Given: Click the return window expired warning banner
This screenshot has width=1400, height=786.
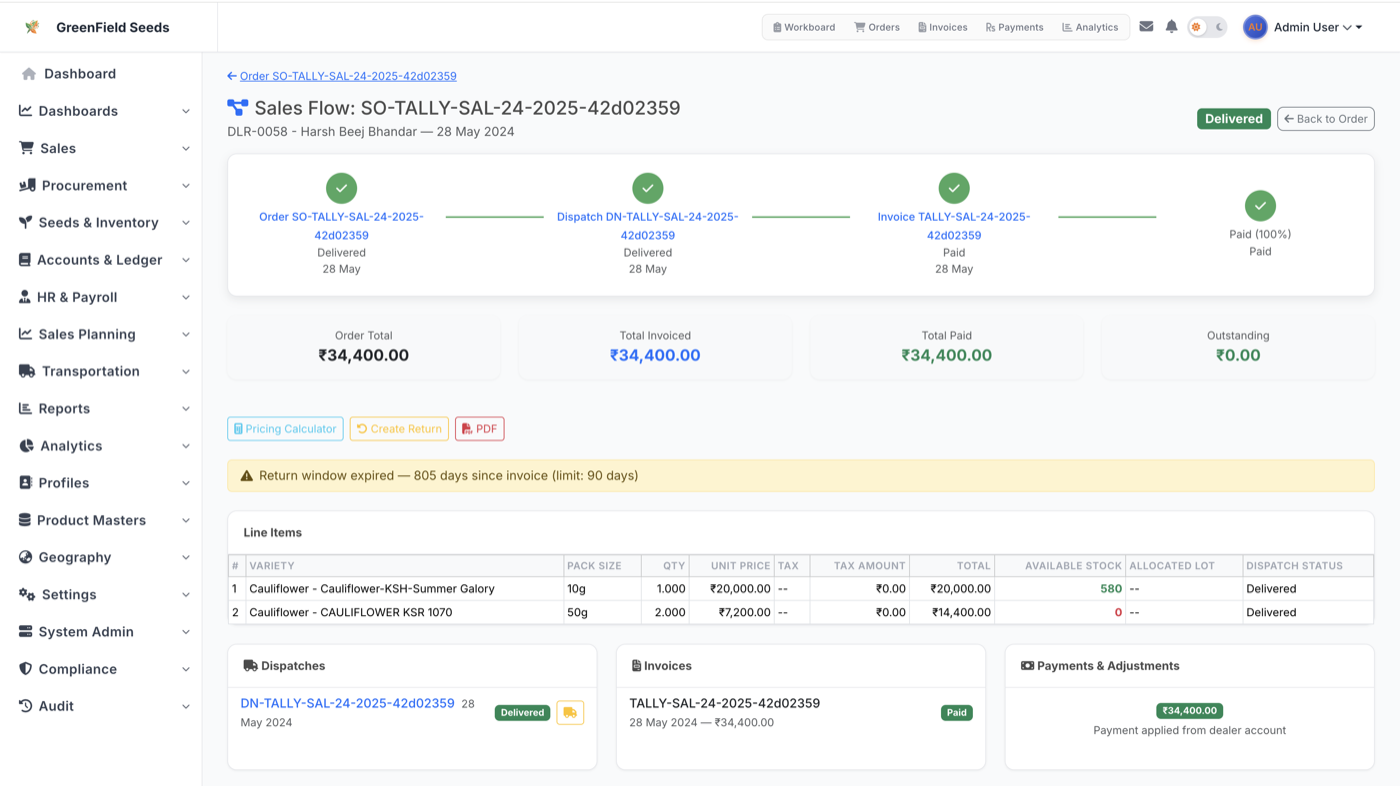Looking at the screenshot, I should point(801,476).
